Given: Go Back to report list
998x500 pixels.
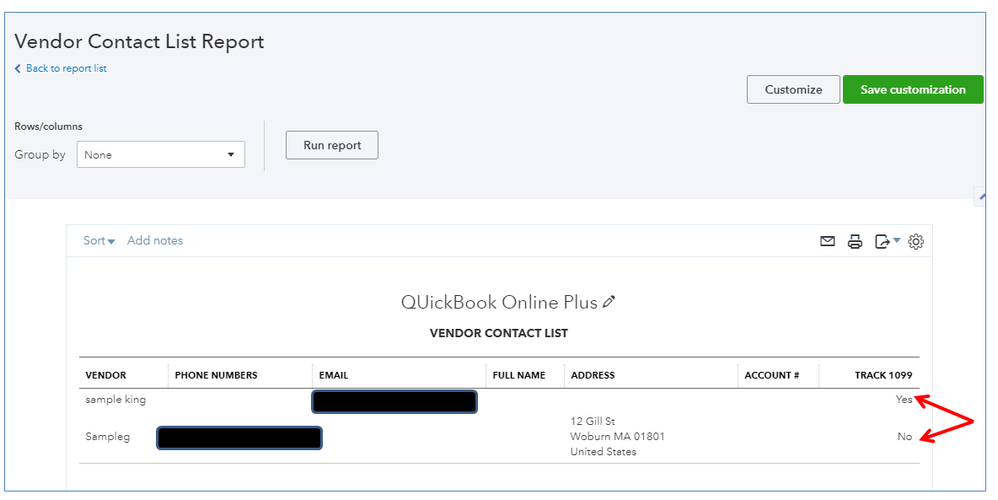Looking at the screenshot, I should (x=66, y=68).
